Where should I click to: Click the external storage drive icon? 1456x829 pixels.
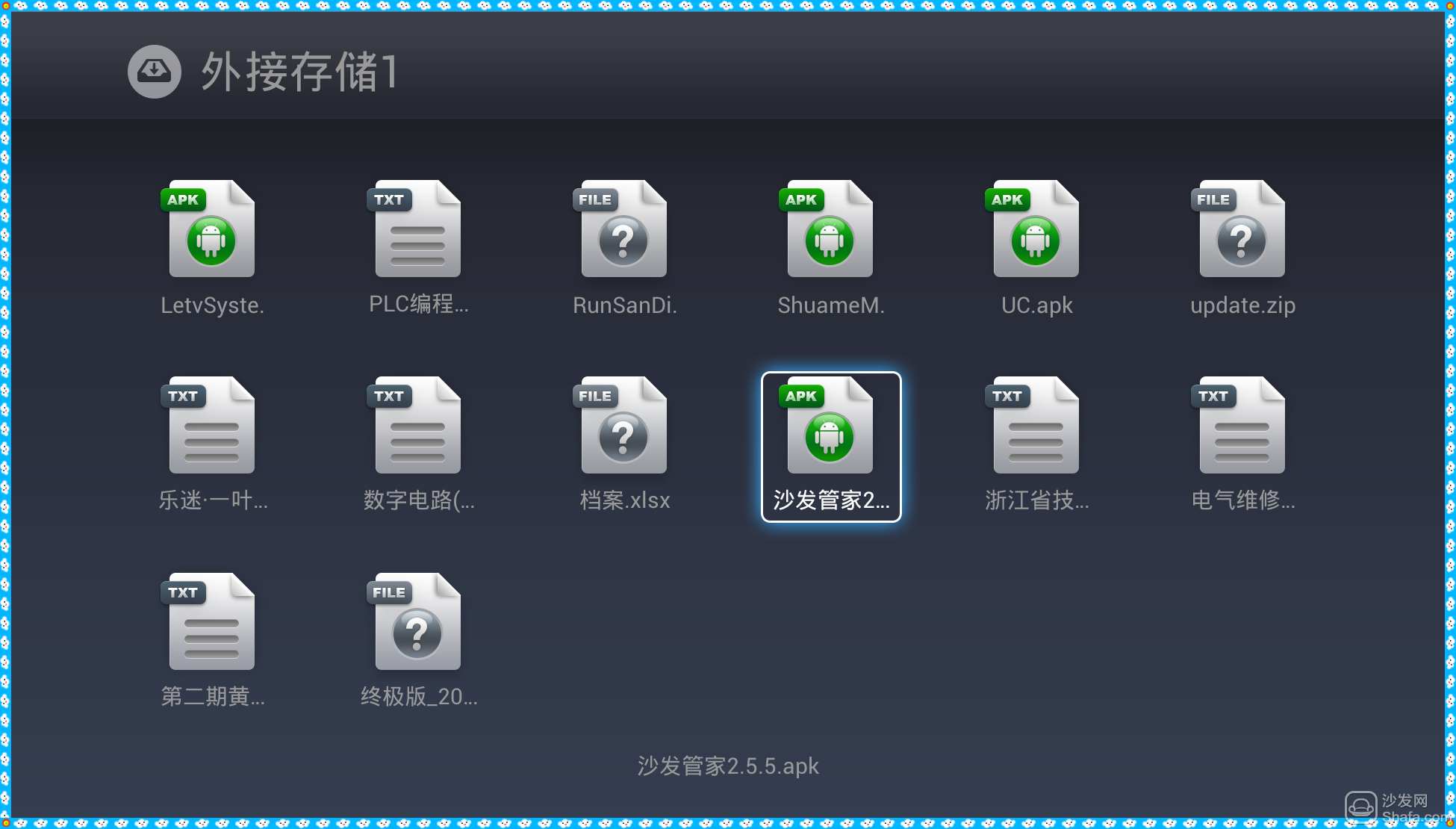(154, 72)
